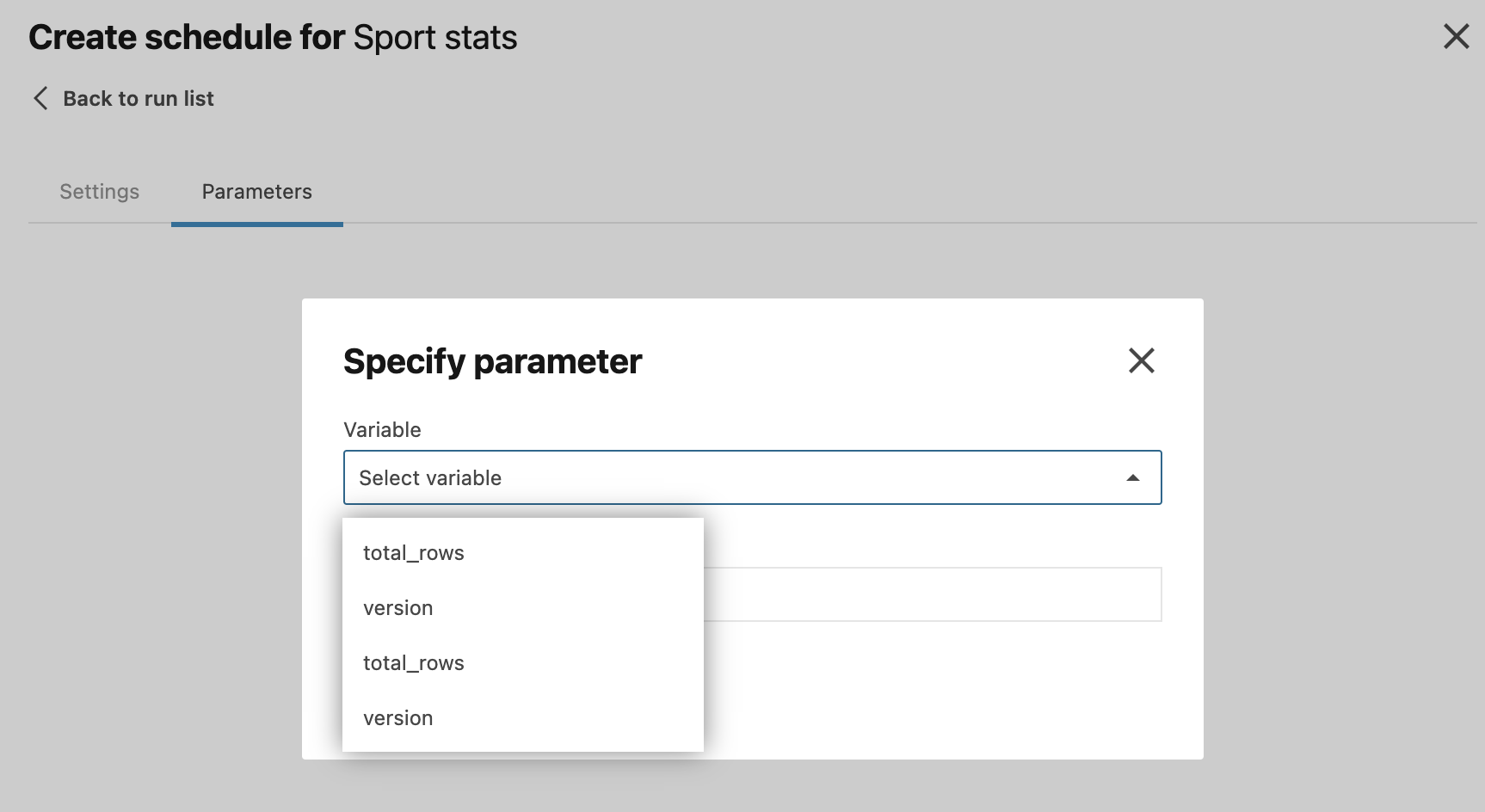
Task: Click the back chevron icon beside run list
Action: point(40,98)
